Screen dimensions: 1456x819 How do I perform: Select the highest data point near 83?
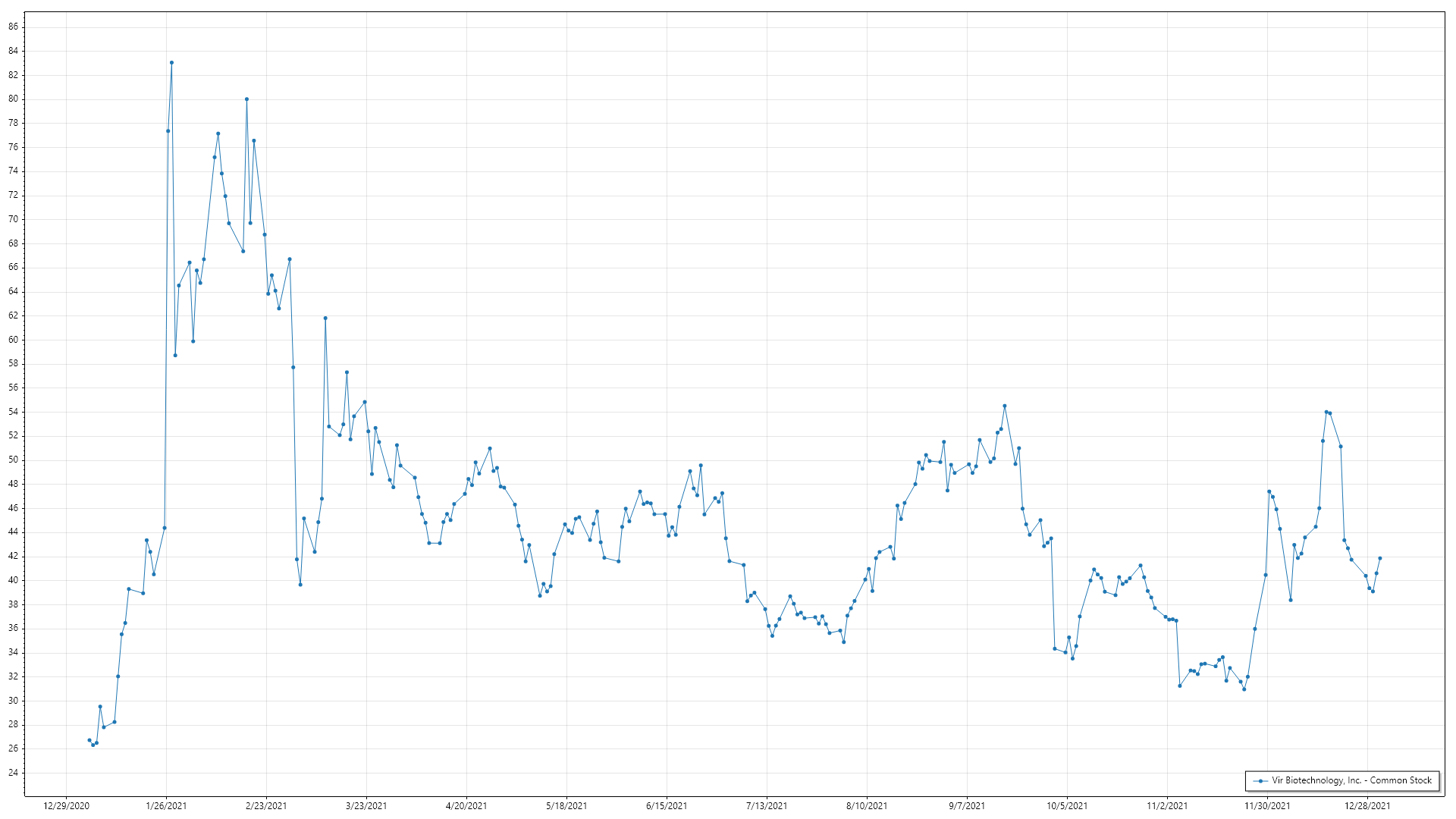[x=171, y=63]
